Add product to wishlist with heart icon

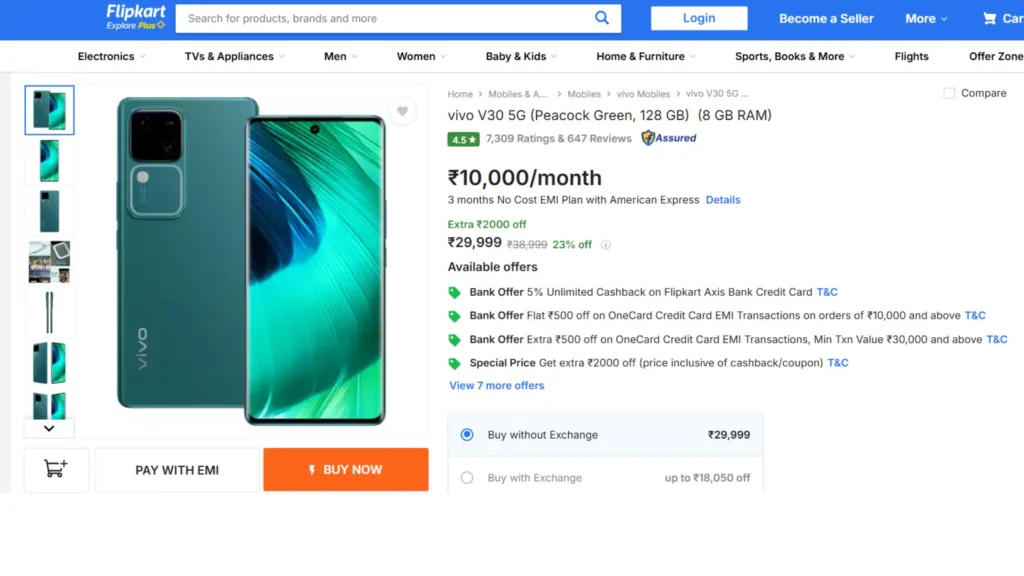tap(402, 111)
